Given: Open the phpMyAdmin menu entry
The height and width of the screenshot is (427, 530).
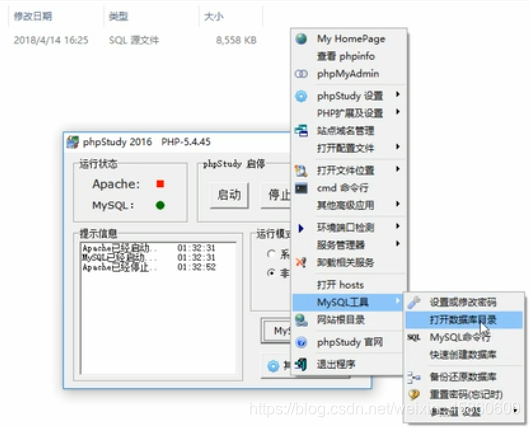Looking at the screenshot, I should [348, 74].
